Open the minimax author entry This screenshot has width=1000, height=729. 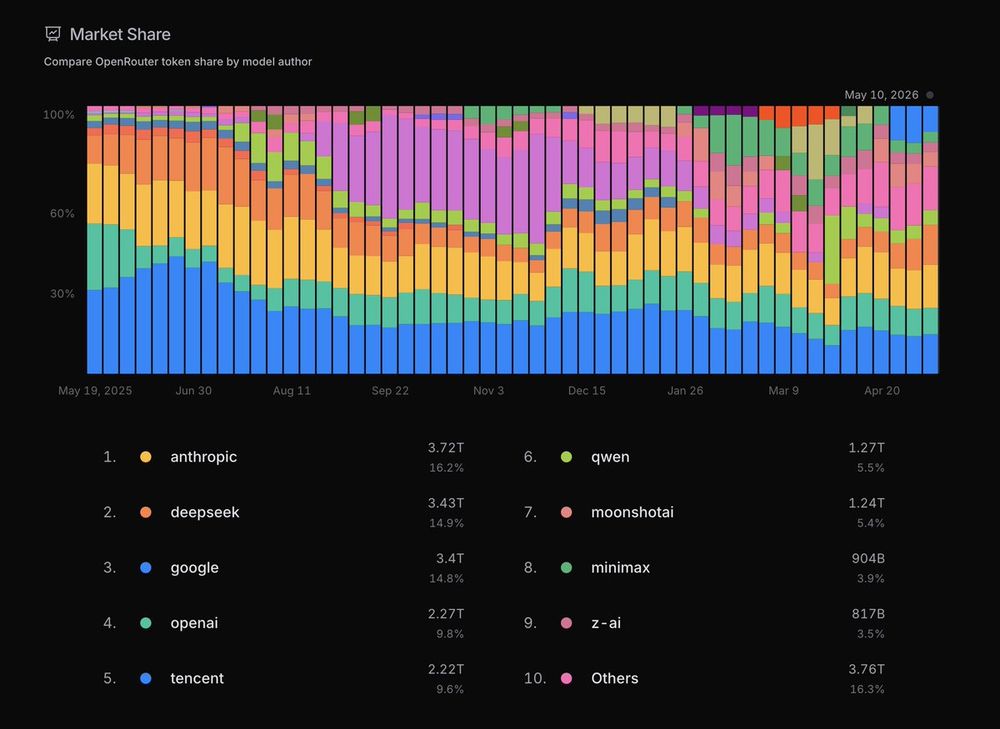click(621, 568)
